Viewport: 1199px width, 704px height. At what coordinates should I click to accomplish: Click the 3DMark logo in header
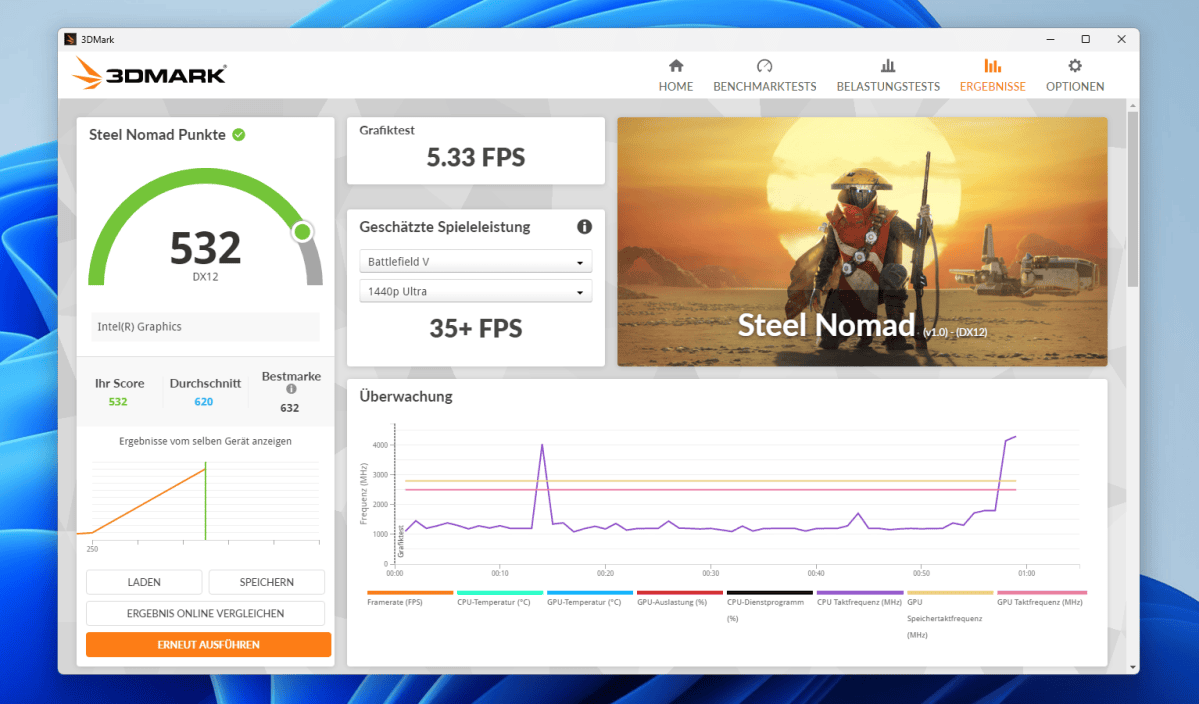[x=149, y=73]
